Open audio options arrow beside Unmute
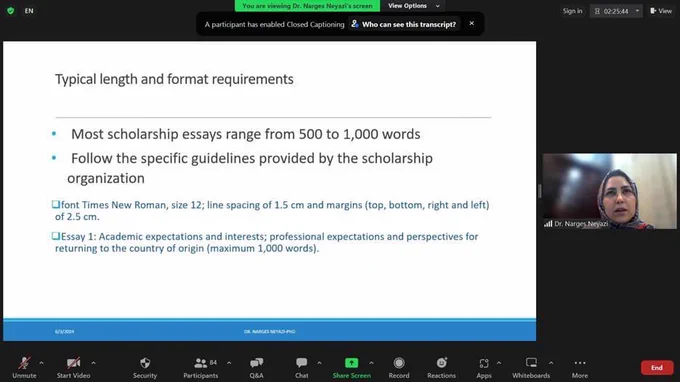 pyautogui.click(x=41, y=363)
